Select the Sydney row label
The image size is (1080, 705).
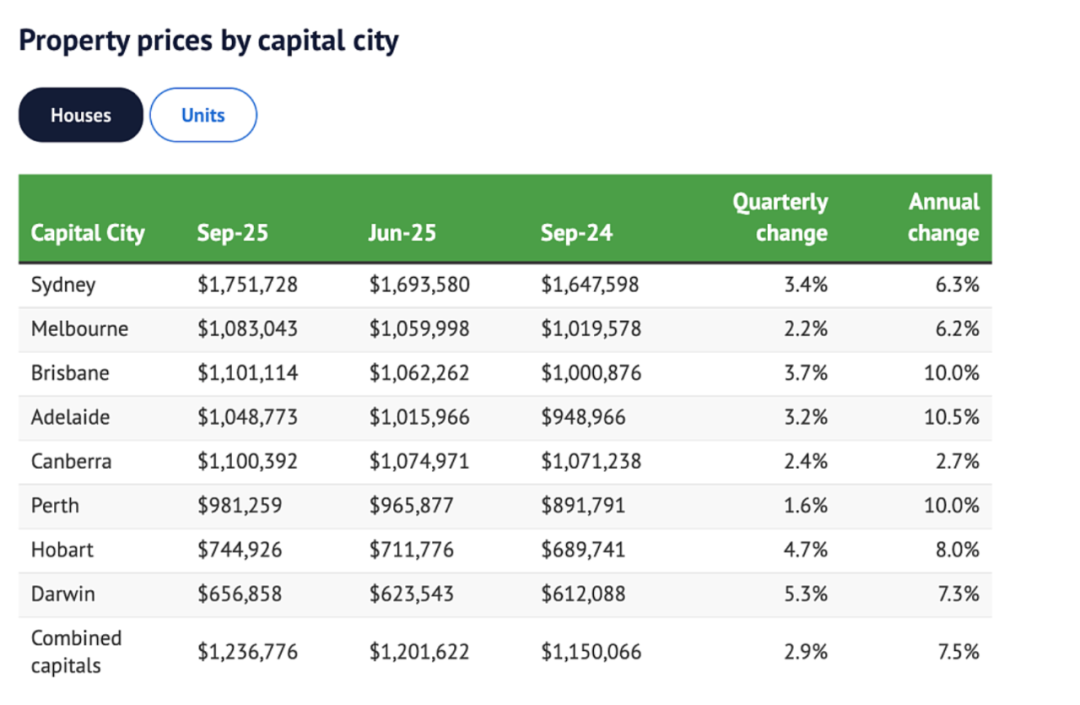63,285
